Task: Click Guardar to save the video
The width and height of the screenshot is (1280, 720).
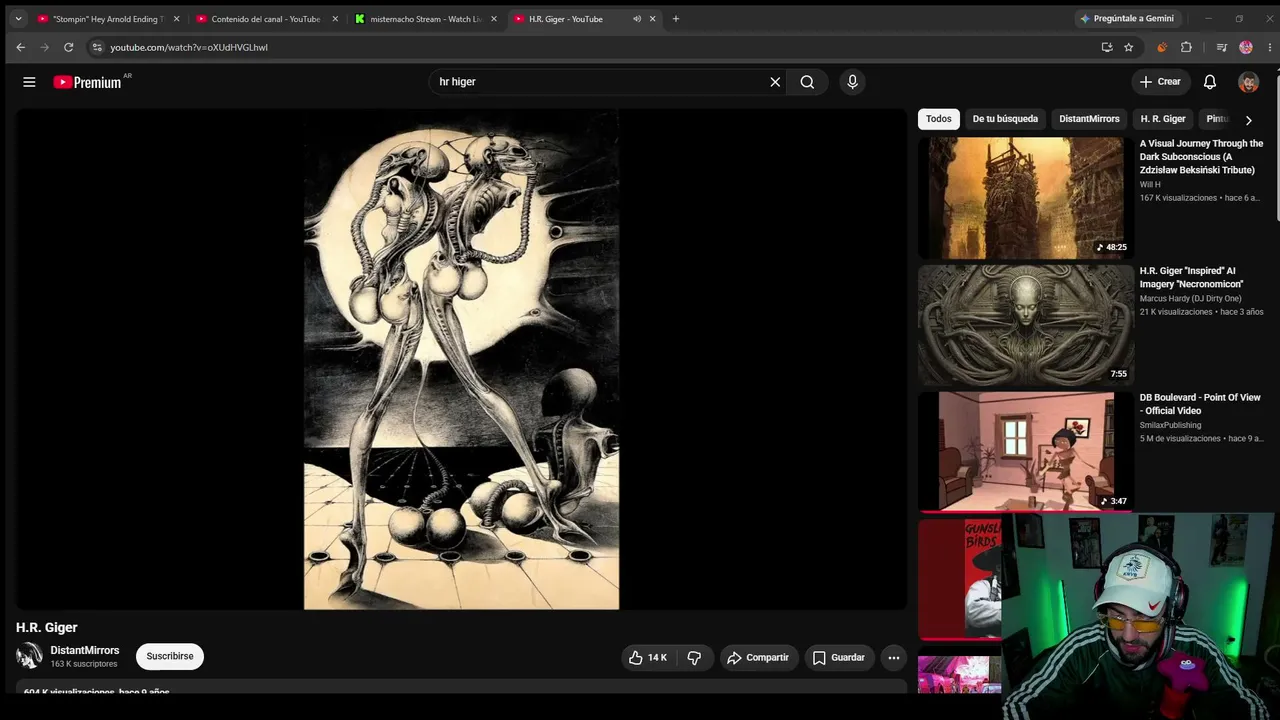Action: (x=839, y=657)
